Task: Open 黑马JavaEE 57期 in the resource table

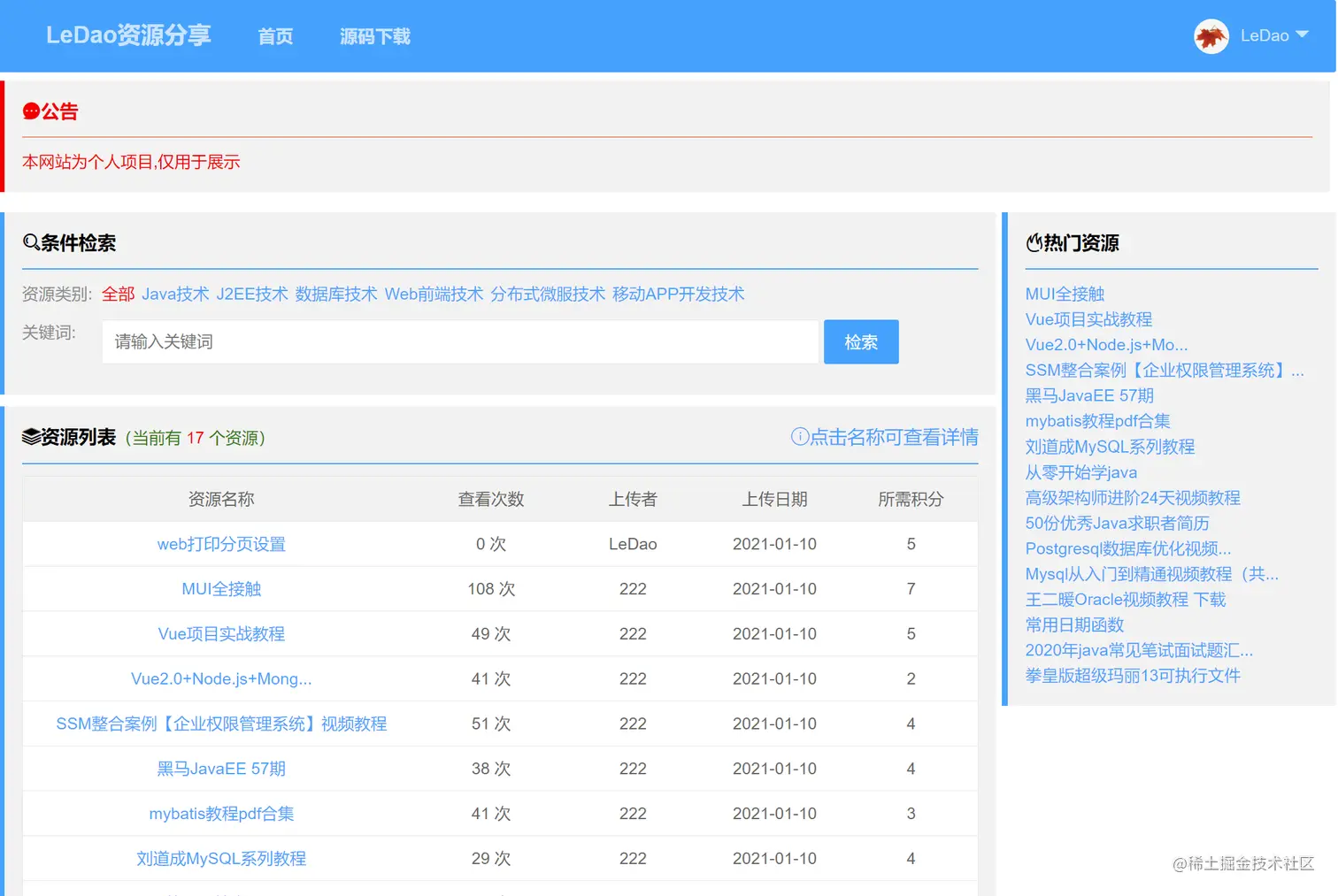Action: [x=221, y=769]
